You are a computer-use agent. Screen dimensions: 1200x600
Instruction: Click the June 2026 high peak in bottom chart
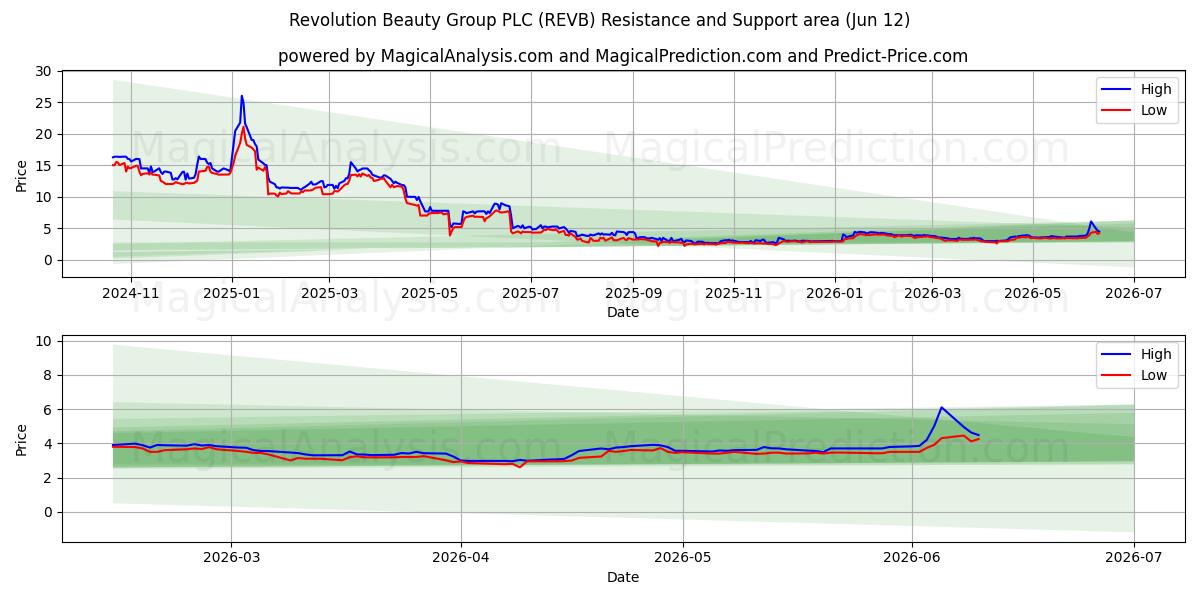941,407
